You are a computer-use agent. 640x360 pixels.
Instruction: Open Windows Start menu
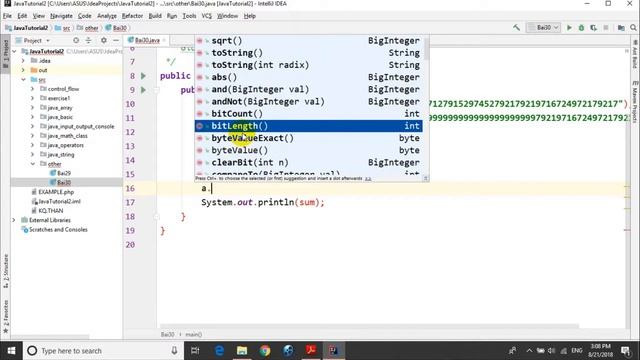tap(11, 351)
